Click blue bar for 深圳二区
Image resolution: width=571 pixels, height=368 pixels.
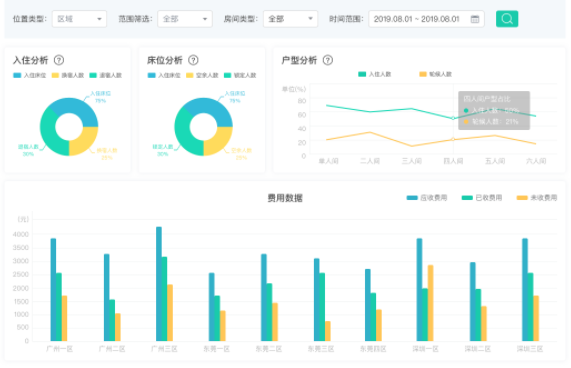[473, 302]
